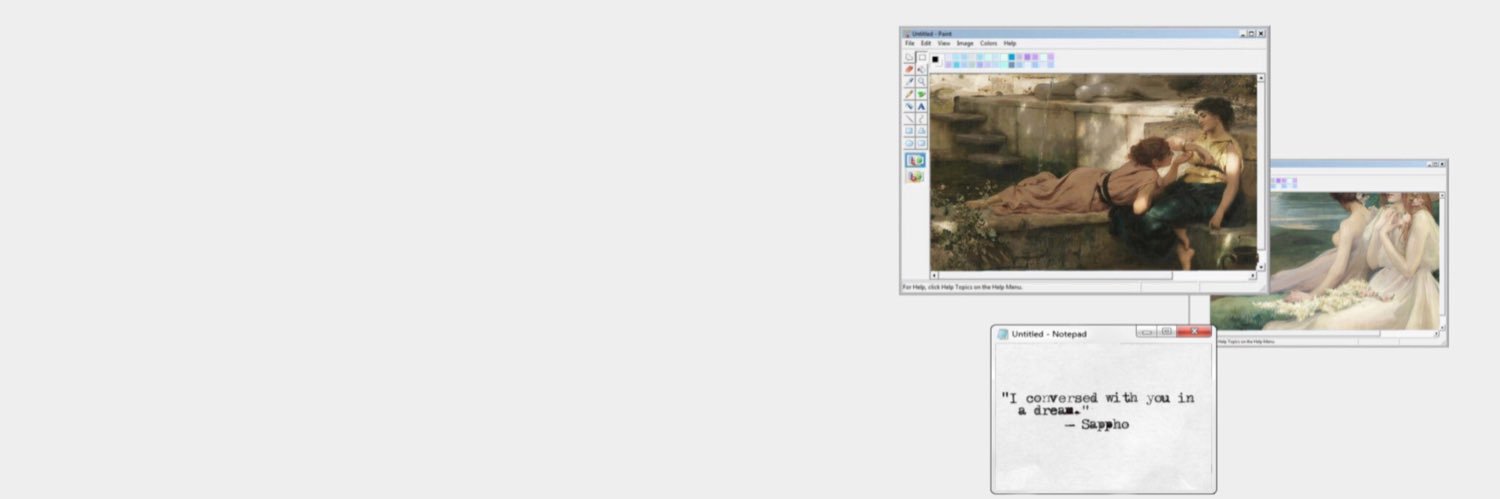Click the "a dream." line in Notepad

click(1054, 411)
